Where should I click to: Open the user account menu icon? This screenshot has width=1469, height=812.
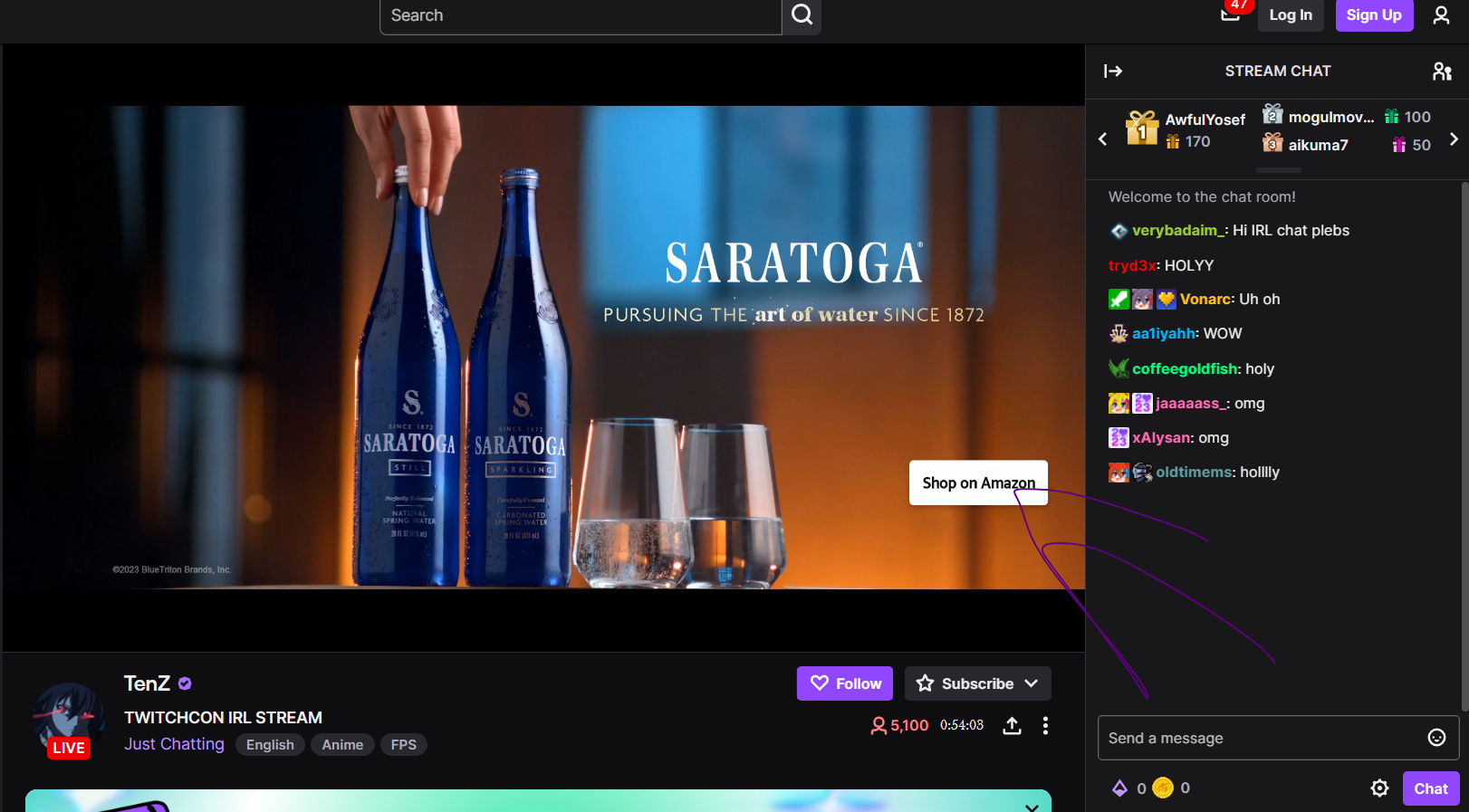1441,15
